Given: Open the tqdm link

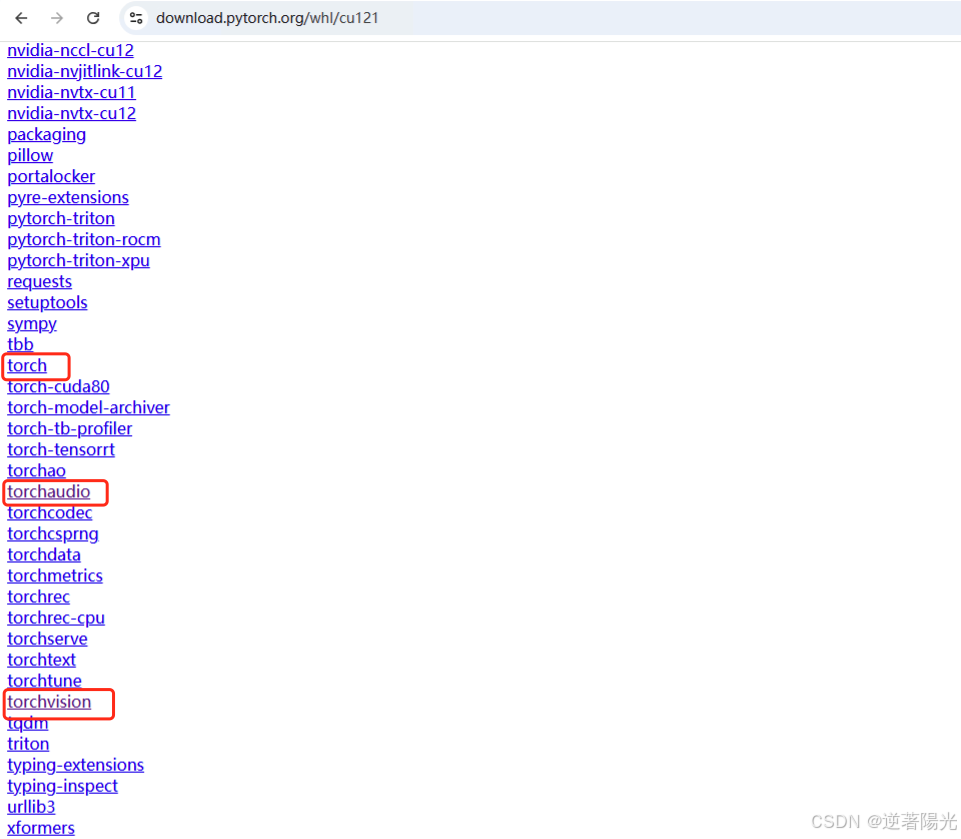Looking at the screenshot, I should pyautogui.click(x=28, y=724).
